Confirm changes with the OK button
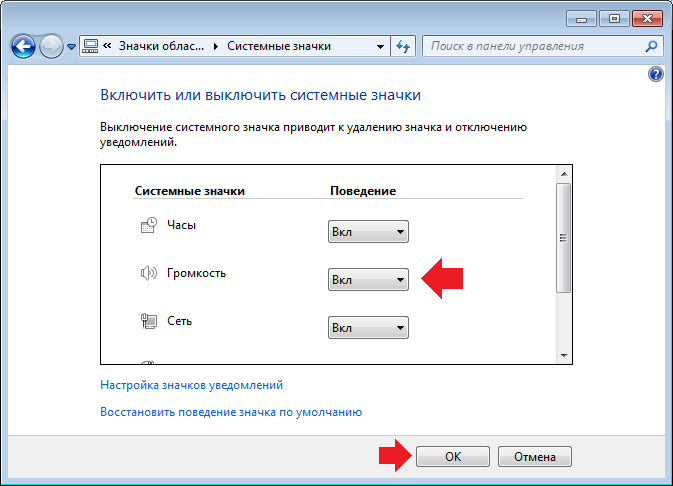The image size is (673, 486). [453, 456]
